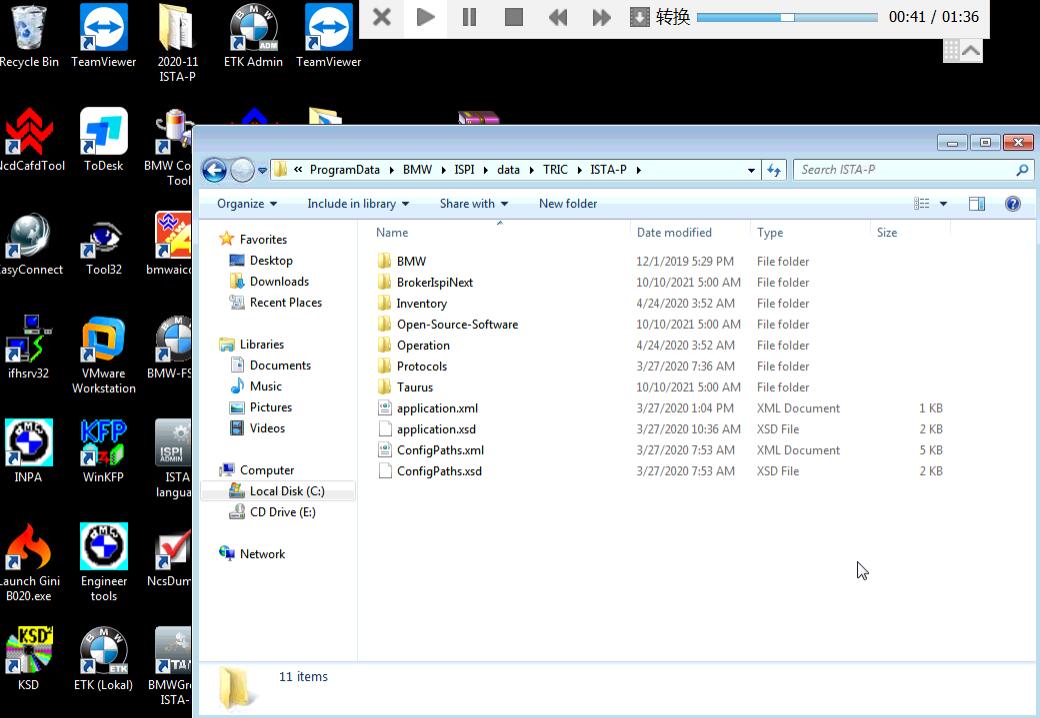
Task: Toggle the preview pane icon
Action: tap(977, 204)
